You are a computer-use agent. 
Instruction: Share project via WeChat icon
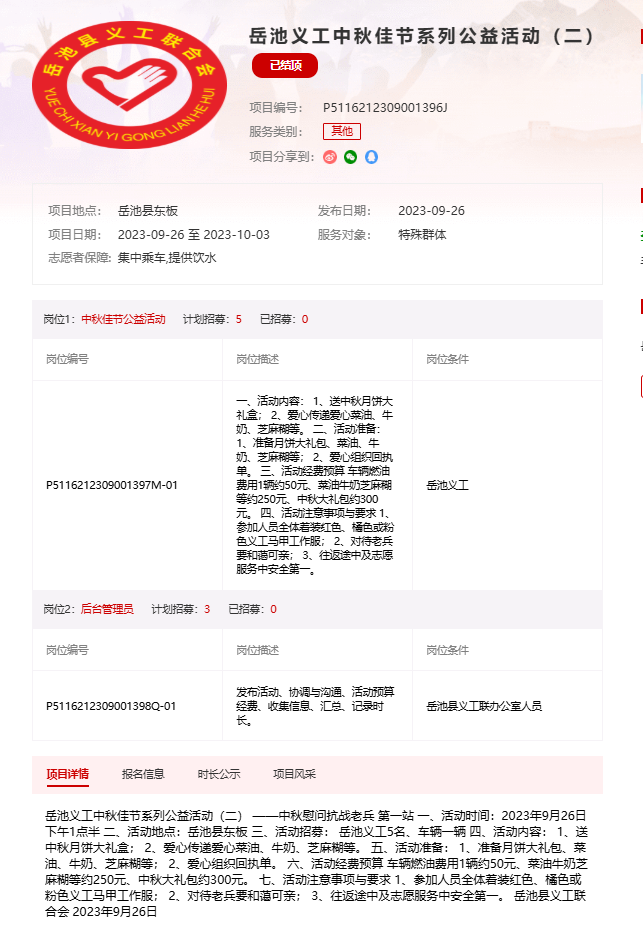click(350, 157)
